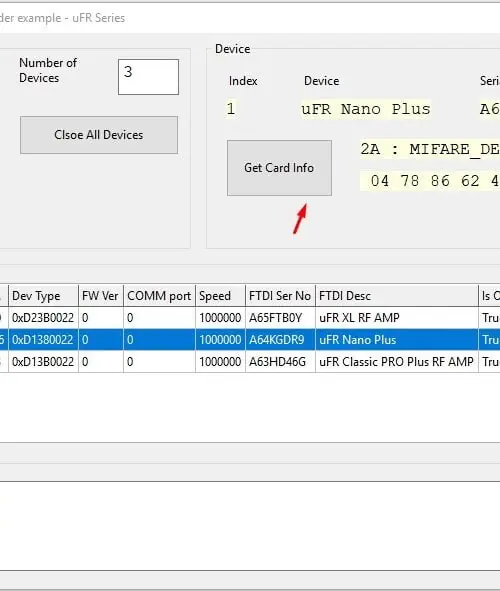Sort by Speed column header
Image resolution: width=500 pixels, height=591 pixels.
(x=220, y=296)
